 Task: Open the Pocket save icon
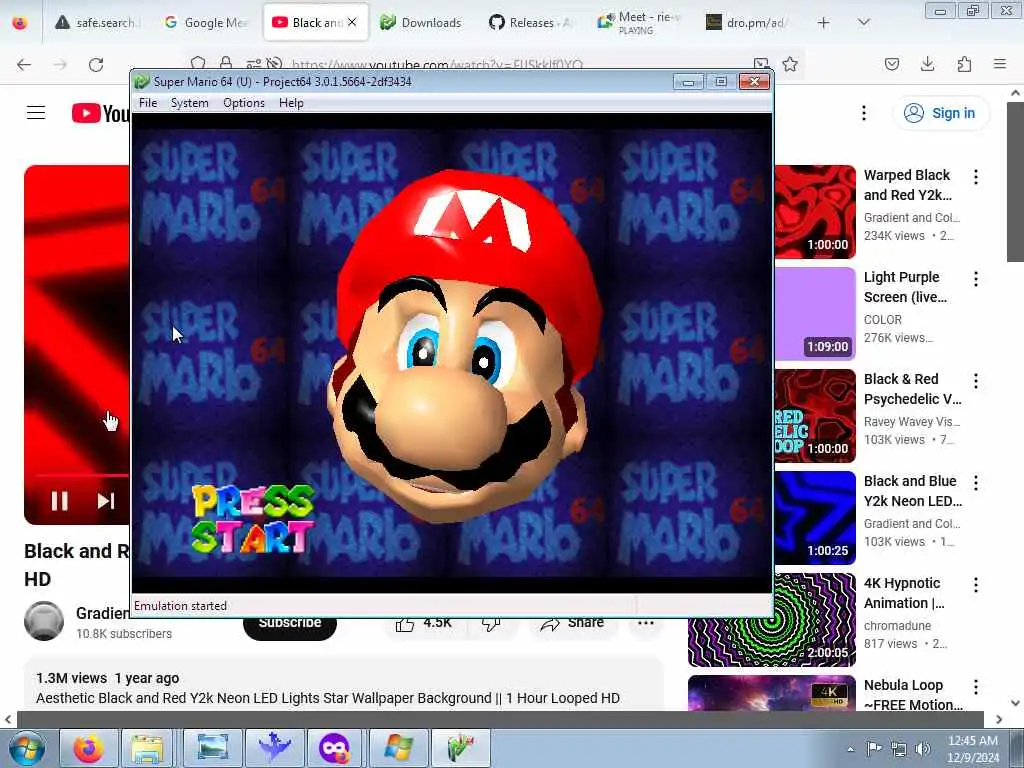pyautogui.click(x=891, y=64)
